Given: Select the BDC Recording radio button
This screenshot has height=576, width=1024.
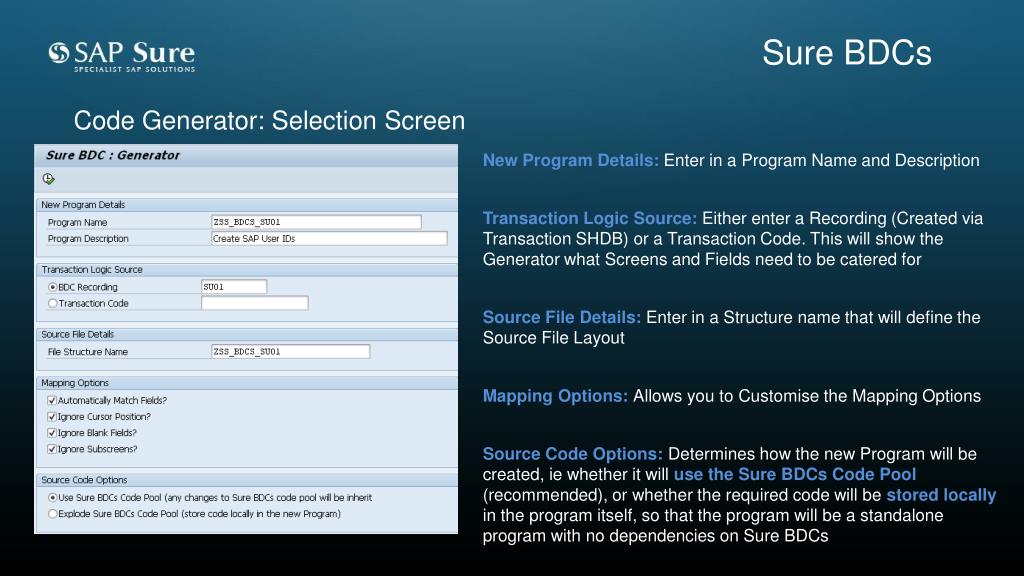Looking at the screenshot, I should pyautogui.click(x=53, y=287).
